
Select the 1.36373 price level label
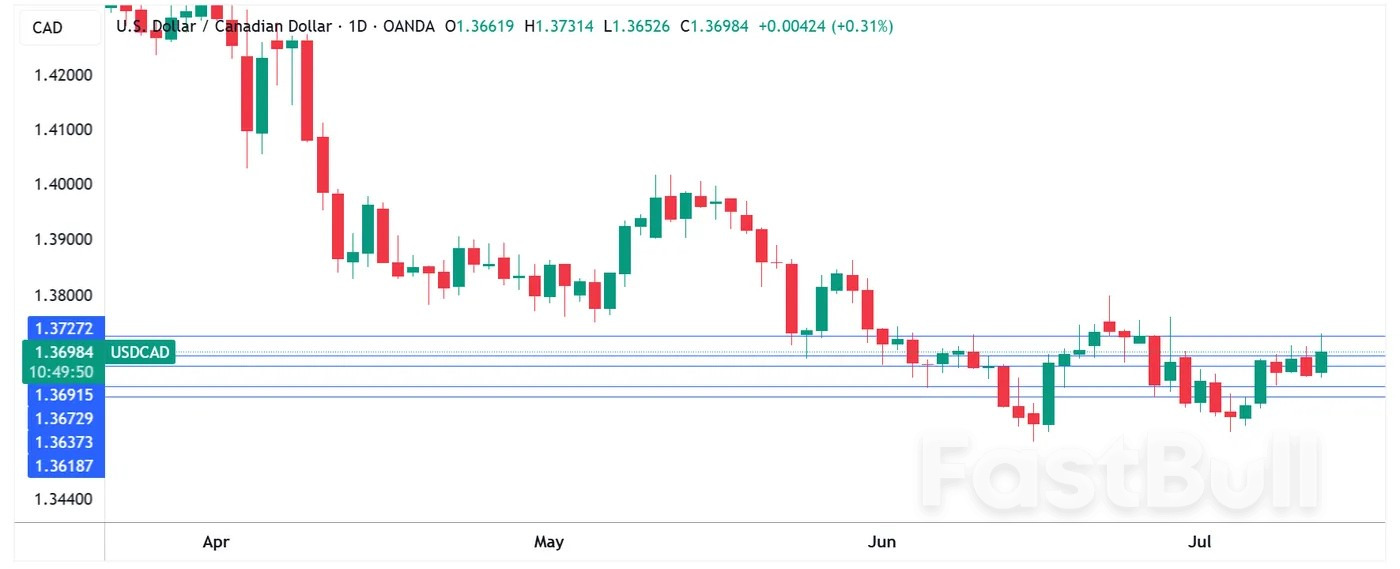[63, 442]
